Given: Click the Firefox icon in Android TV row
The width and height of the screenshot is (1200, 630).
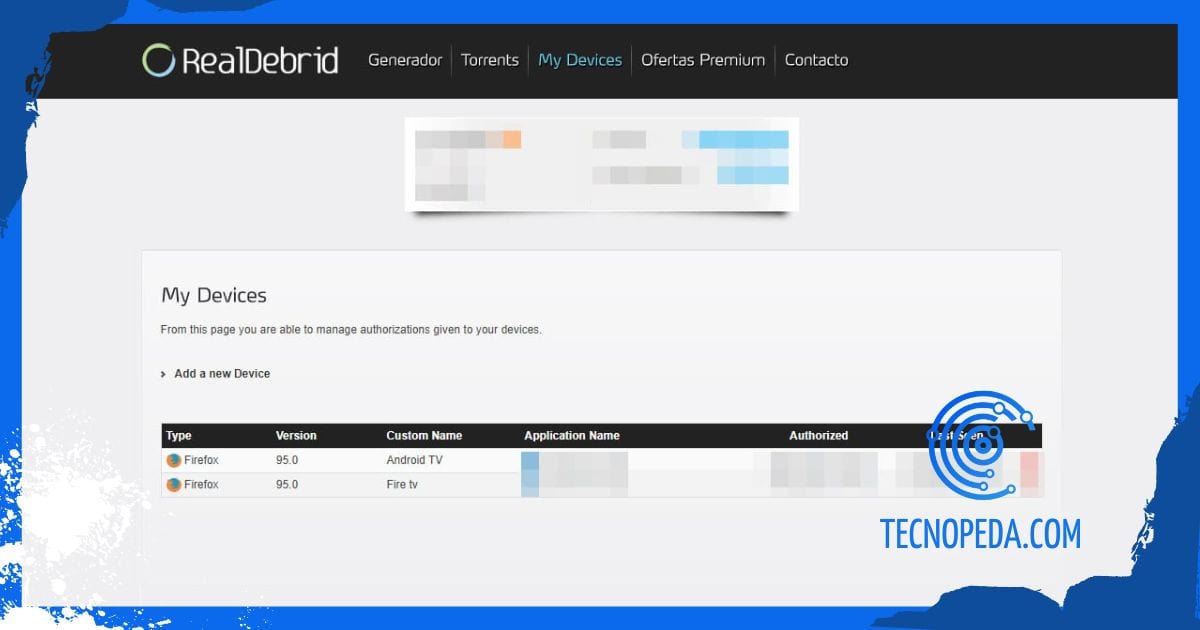Looking at the screenshot, I should (x=174, y=461).
